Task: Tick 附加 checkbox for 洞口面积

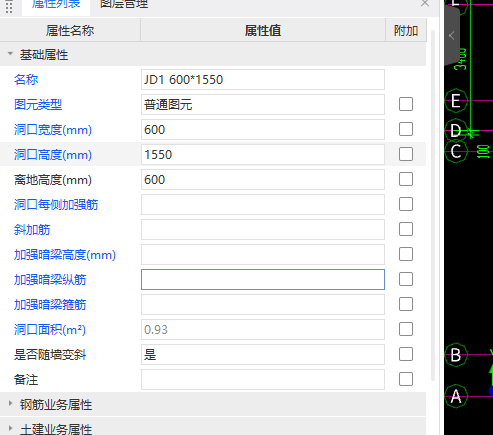Action: coord(406,329)
